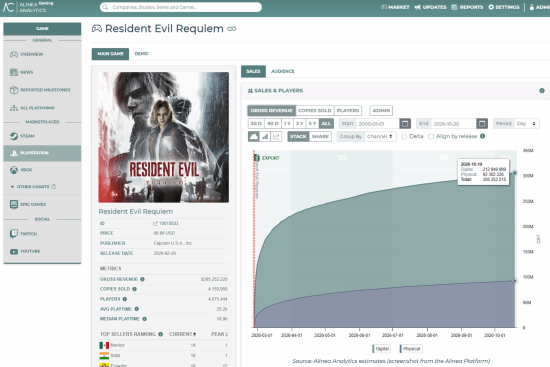Switch to the line chart type icon

pos(276,136)
